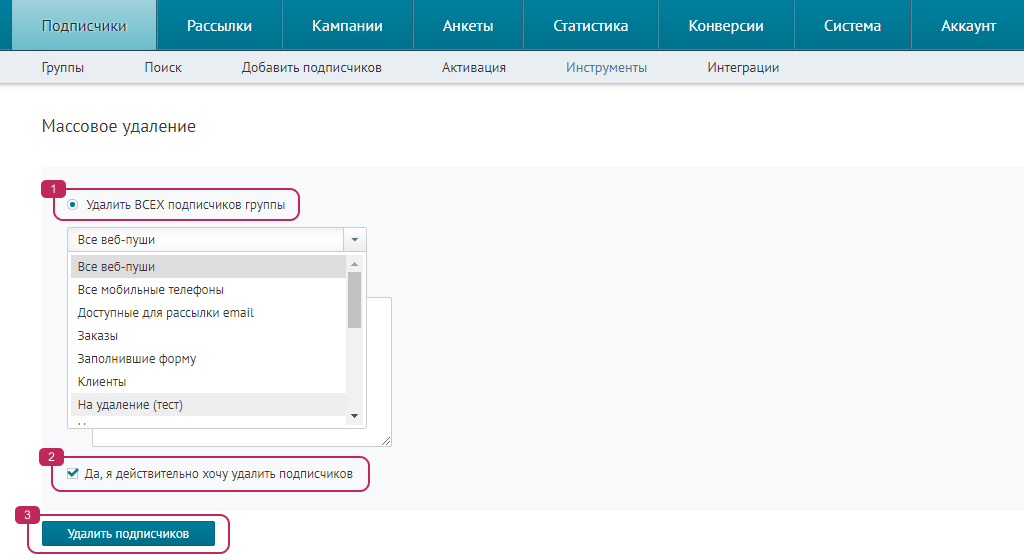Choose 'На удаление (тест)' option

pyautogui.click(x=130, y=405)
